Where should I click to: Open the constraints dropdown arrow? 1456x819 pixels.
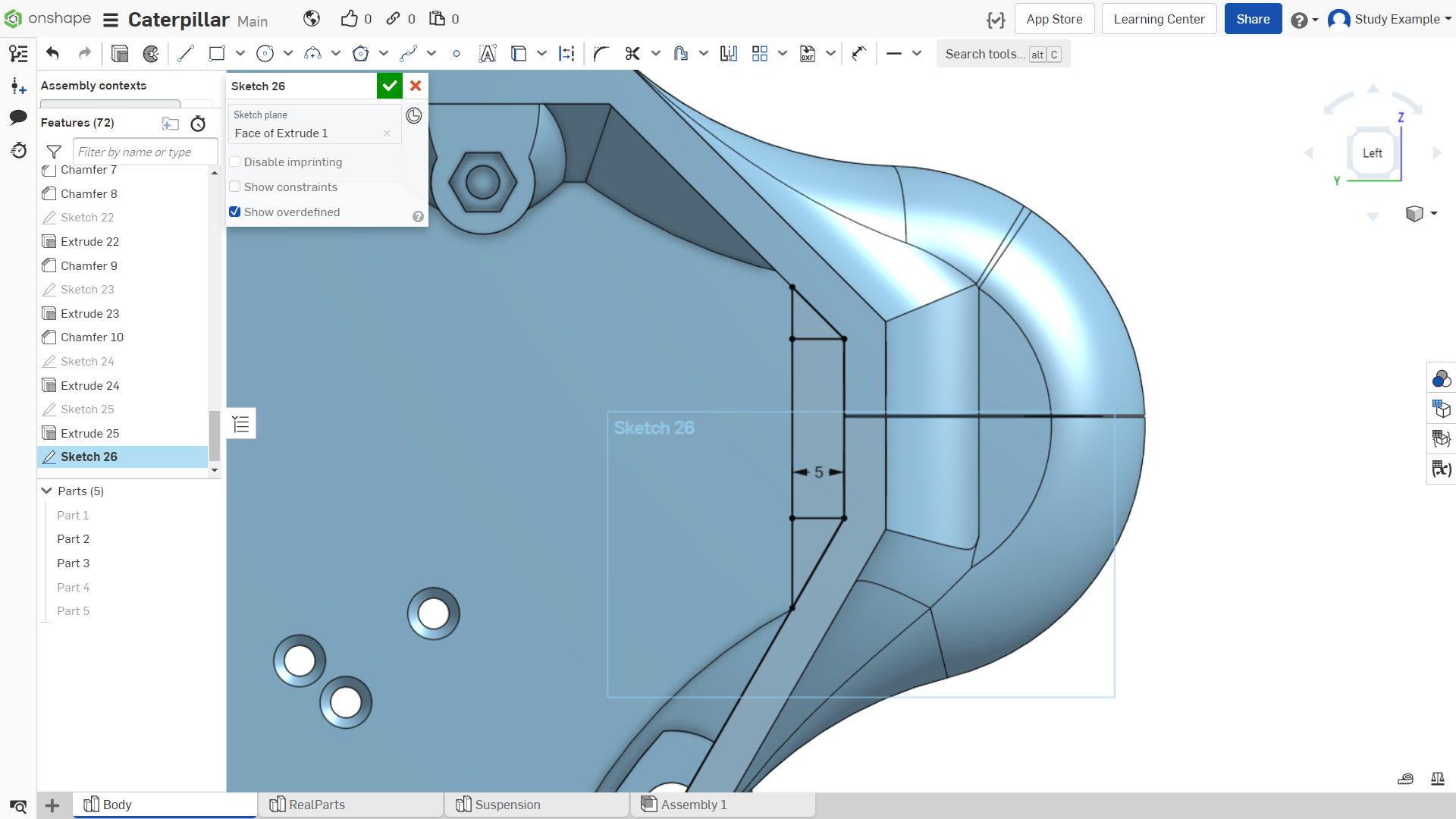[x=917, y=54]
